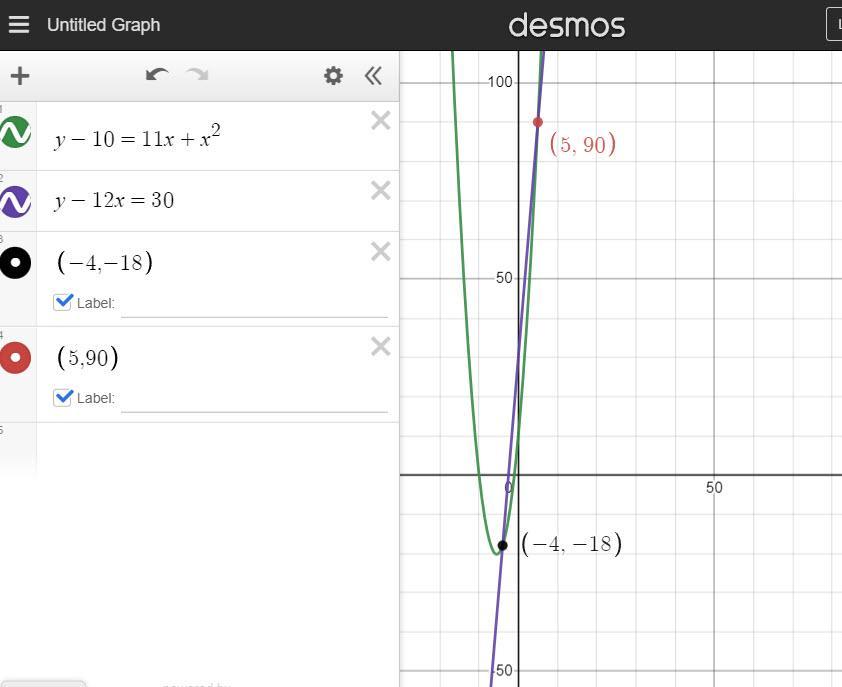Click the black point on the graph
The image size is (842, 687).
pyautogui.click(x=502, y=546)
